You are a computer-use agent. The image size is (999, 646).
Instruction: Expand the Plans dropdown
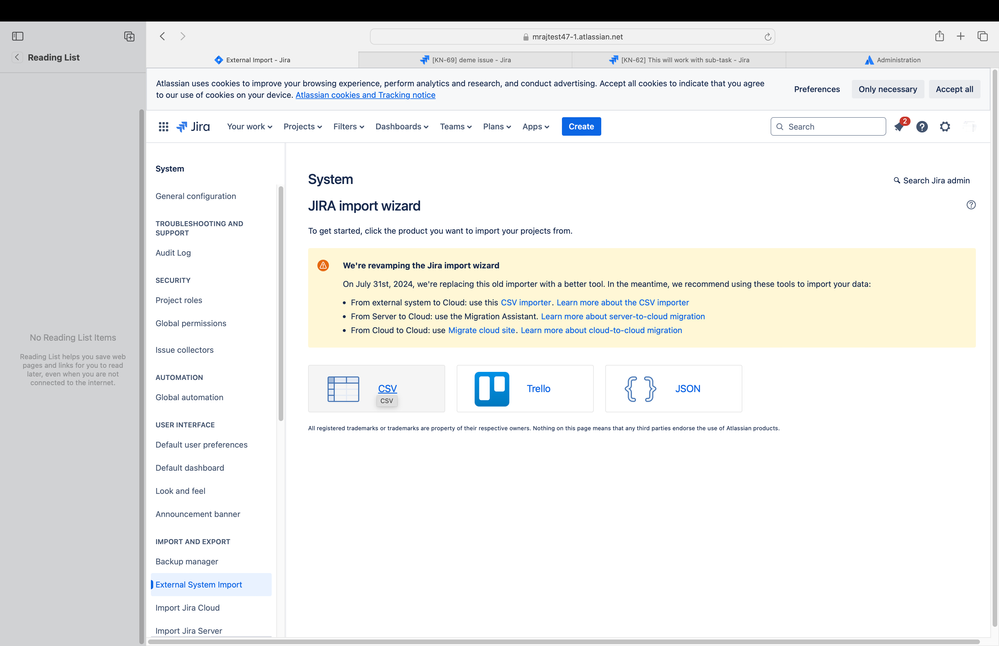[x=497, y=127]
